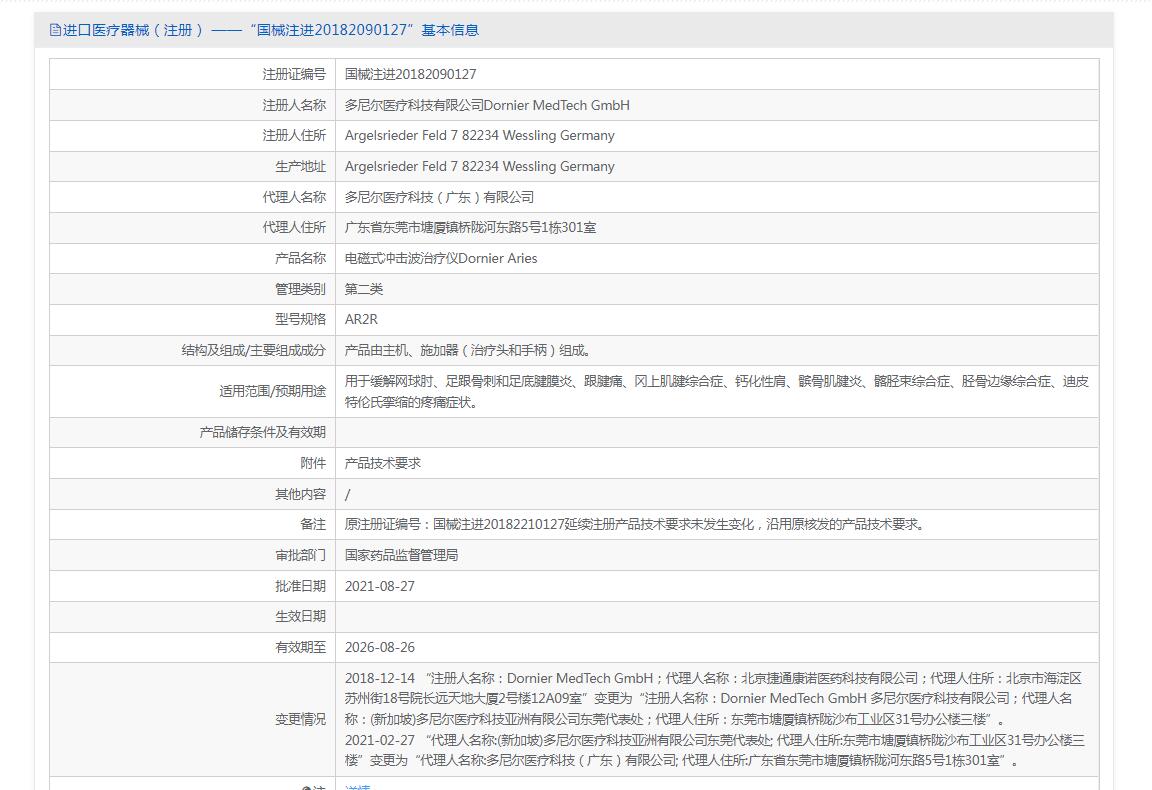Click the 产品储存条件及有效期 label
The height and width of the screenshot is (790, 1152).
(262, 432)
